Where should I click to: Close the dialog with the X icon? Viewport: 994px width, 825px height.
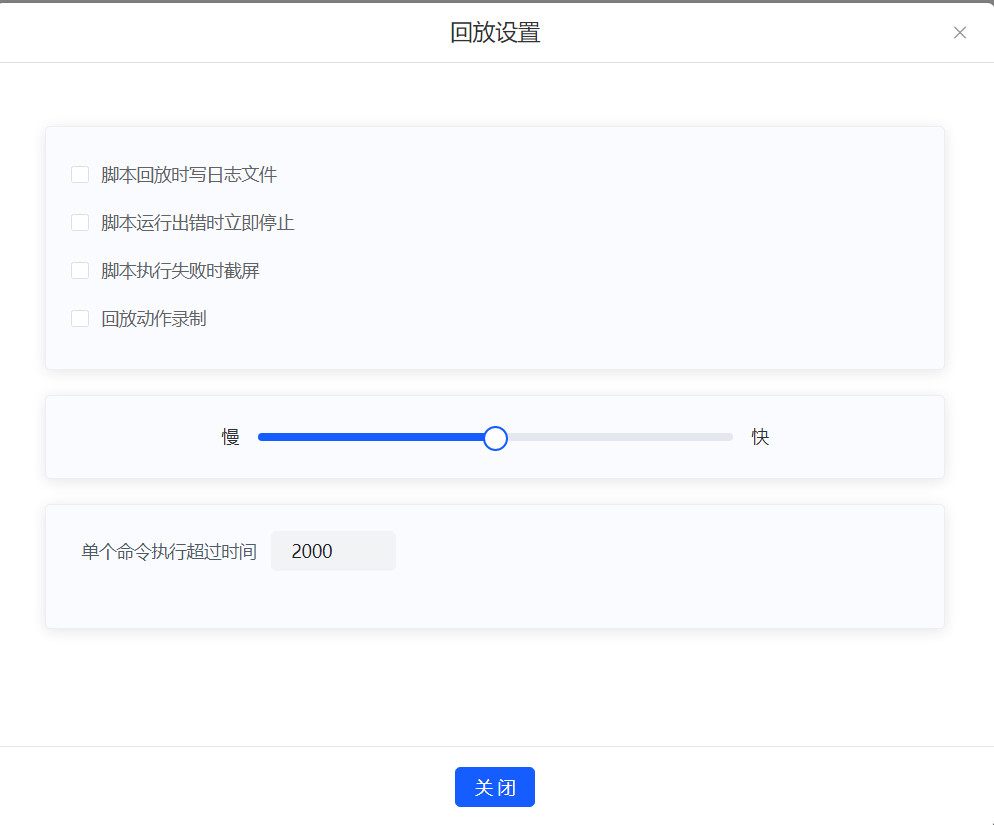click(960, 33)
